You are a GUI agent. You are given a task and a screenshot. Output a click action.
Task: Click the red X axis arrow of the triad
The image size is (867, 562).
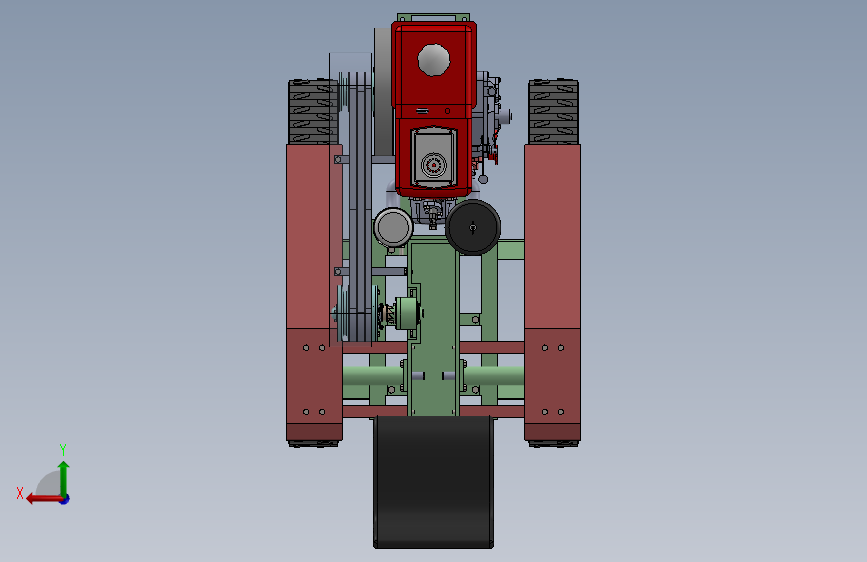[x=44, y=499]
